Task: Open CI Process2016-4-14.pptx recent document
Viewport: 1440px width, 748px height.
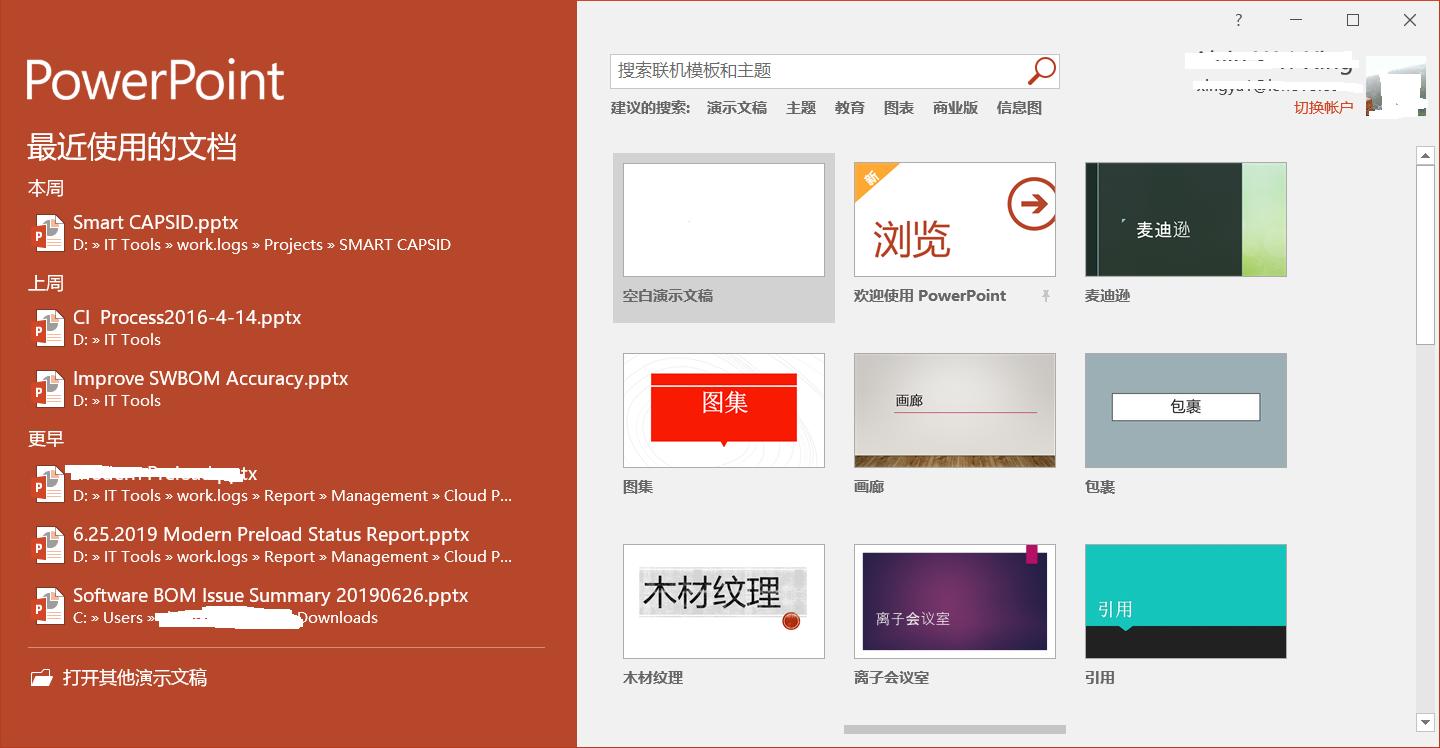Action: [286, 327]
